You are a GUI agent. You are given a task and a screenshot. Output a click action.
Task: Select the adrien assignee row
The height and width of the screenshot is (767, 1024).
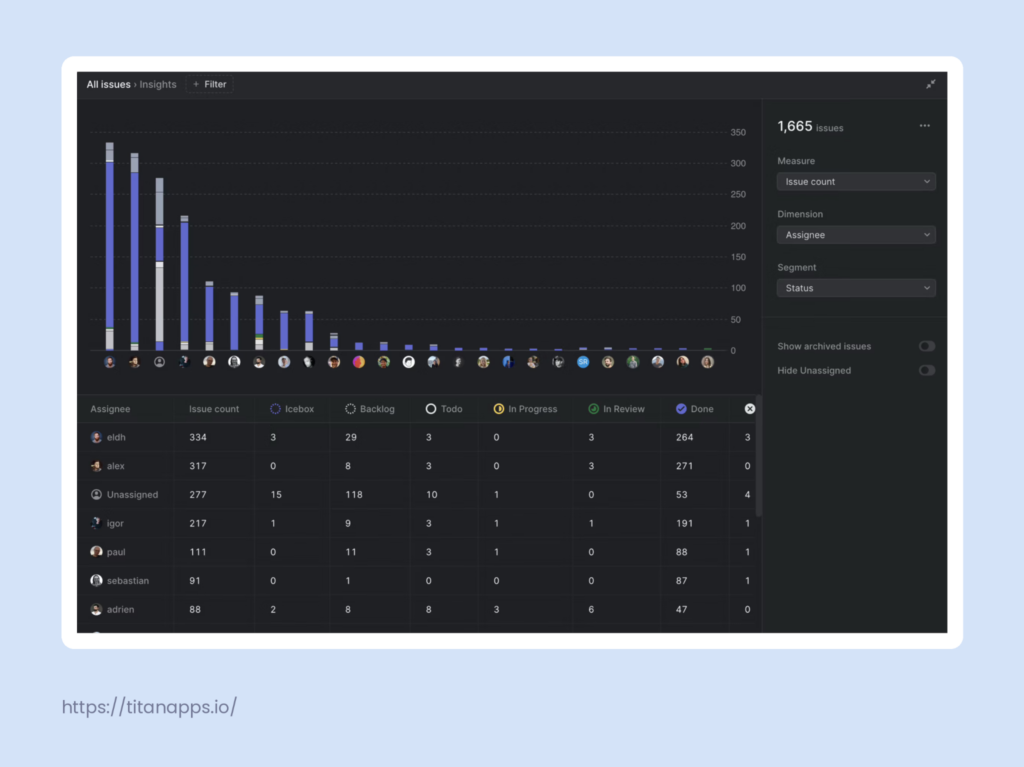coord(418,610)
